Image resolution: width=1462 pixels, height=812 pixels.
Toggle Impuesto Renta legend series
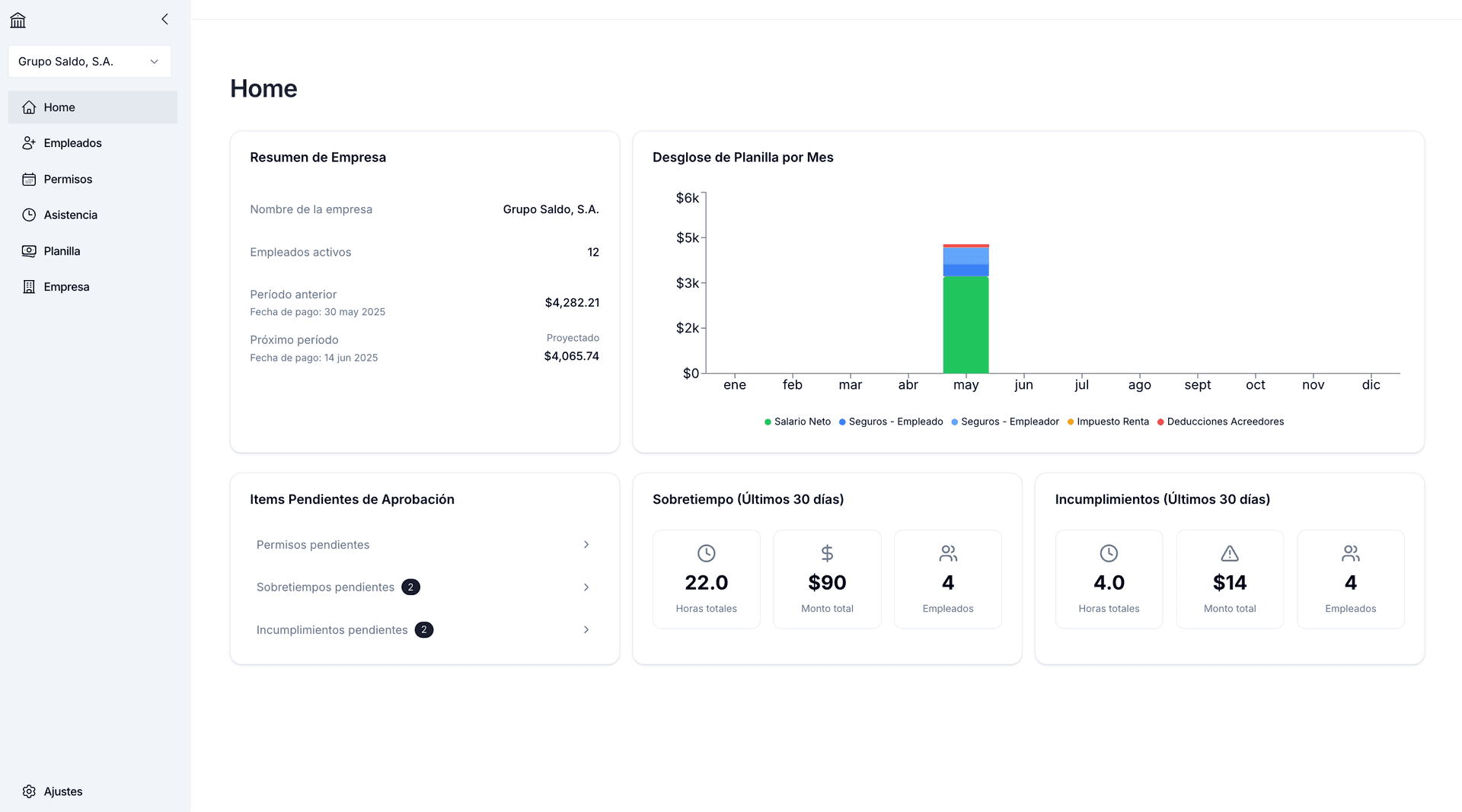click(x=1108, y=422)
